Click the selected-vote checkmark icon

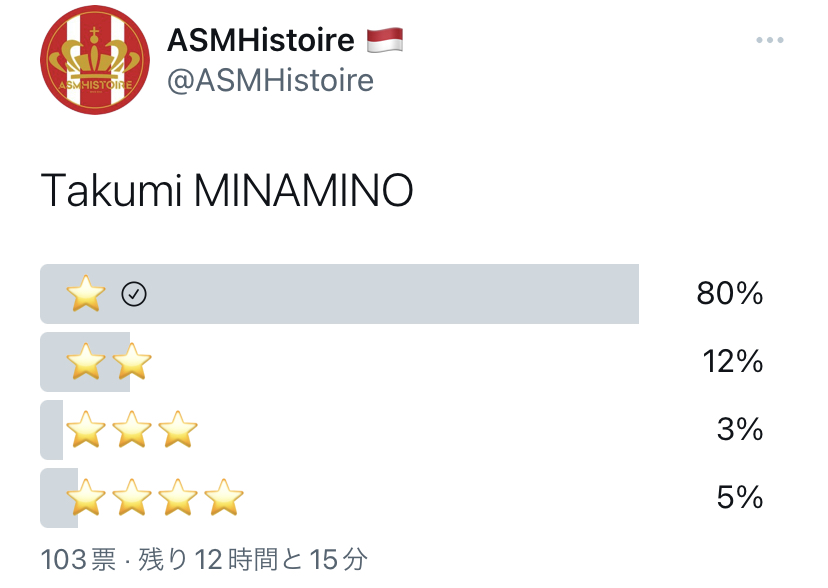134,294
